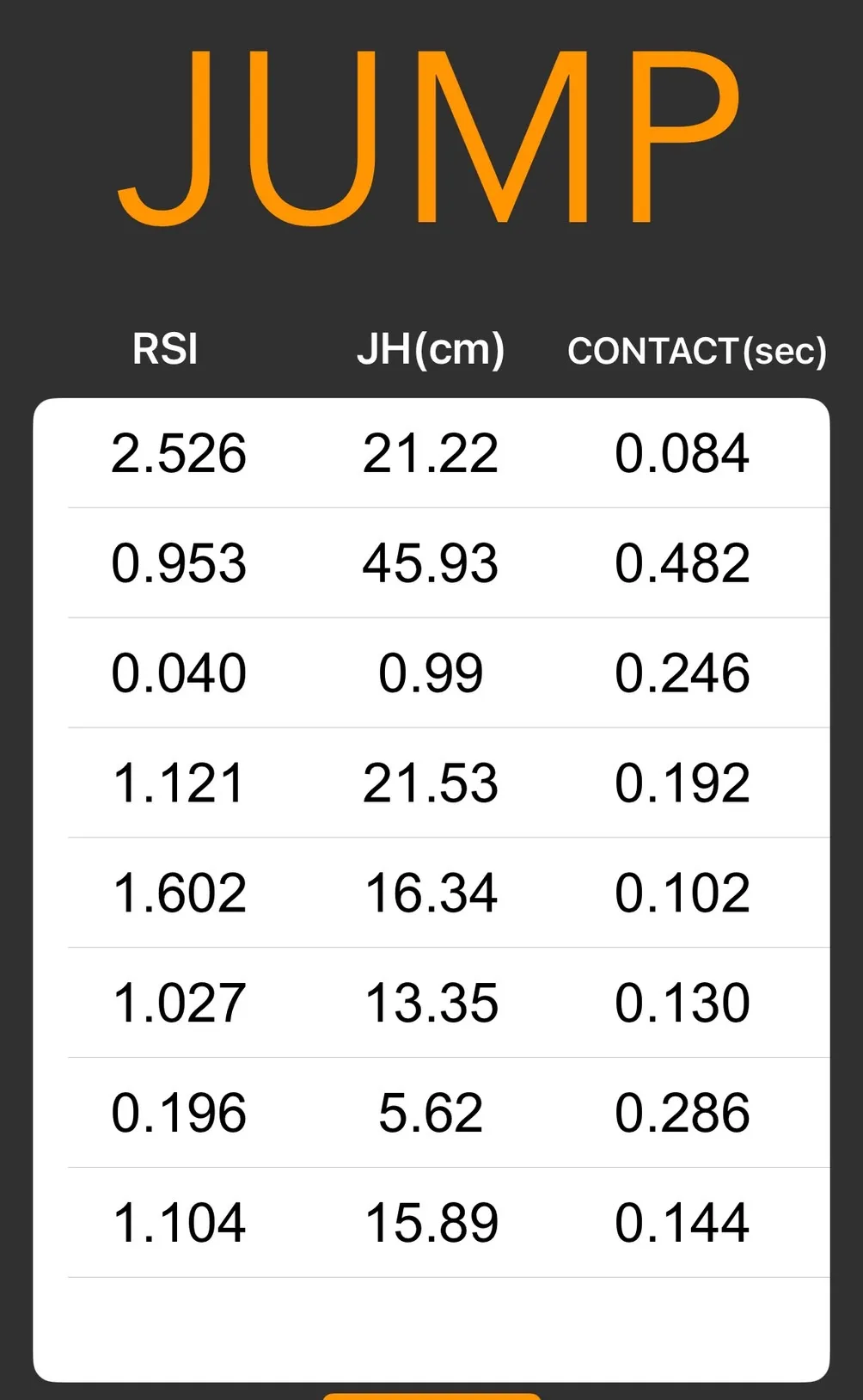
Task: Select the RSI value 1.121
Action: tap(179, 783)
